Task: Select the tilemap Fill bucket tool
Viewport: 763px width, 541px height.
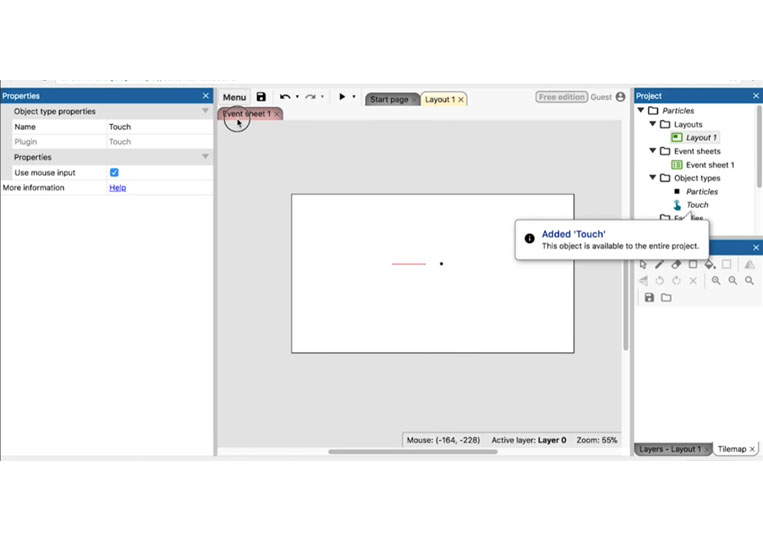Action: coord(710,265)
